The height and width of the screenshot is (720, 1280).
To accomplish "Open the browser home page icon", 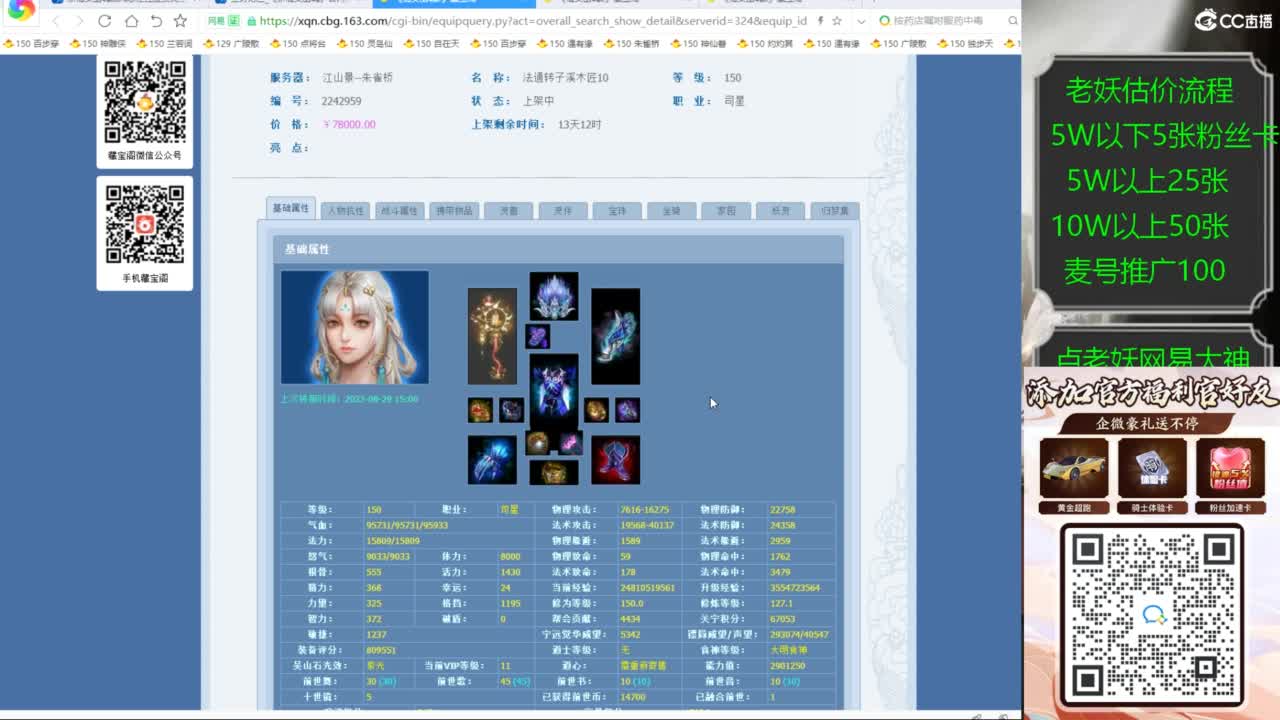I will (x=131, y=21).
